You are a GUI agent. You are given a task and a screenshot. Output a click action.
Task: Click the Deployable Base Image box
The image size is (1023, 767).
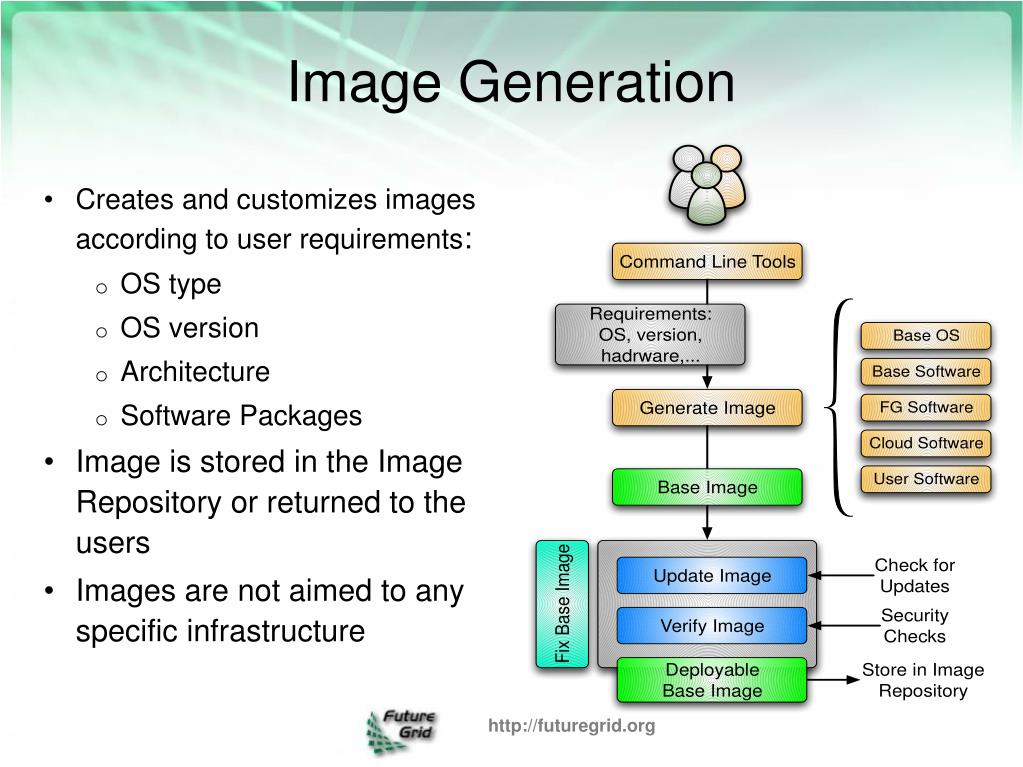coord(712,680)
